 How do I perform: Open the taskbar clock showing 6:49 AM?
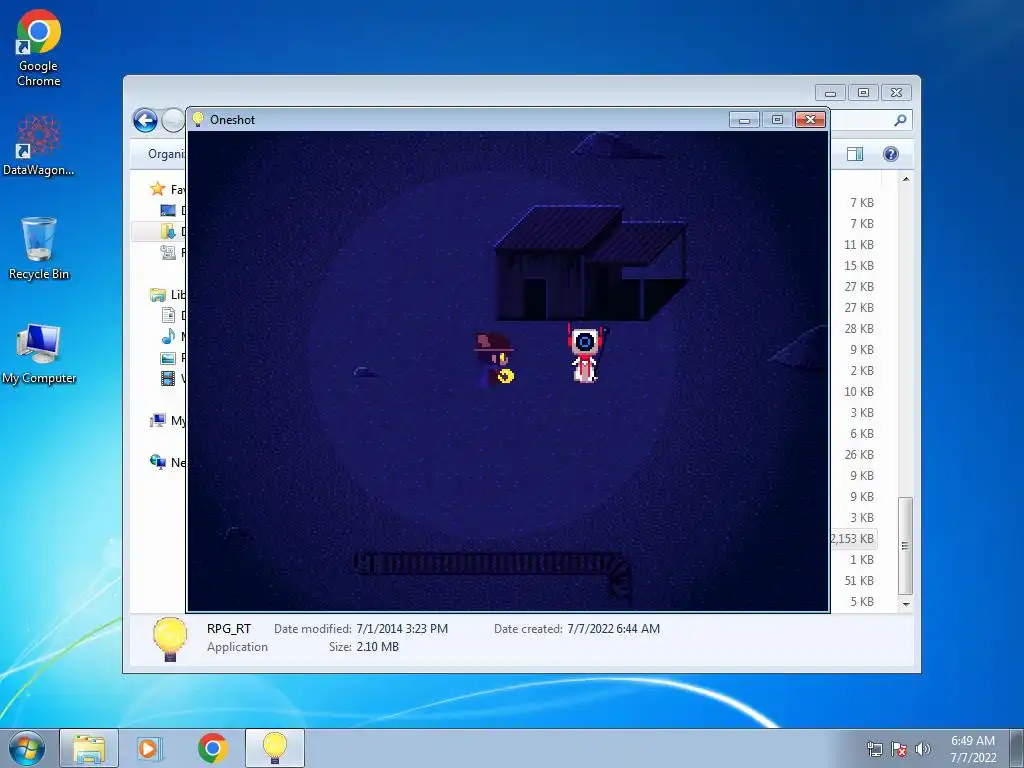click(972, 749)
